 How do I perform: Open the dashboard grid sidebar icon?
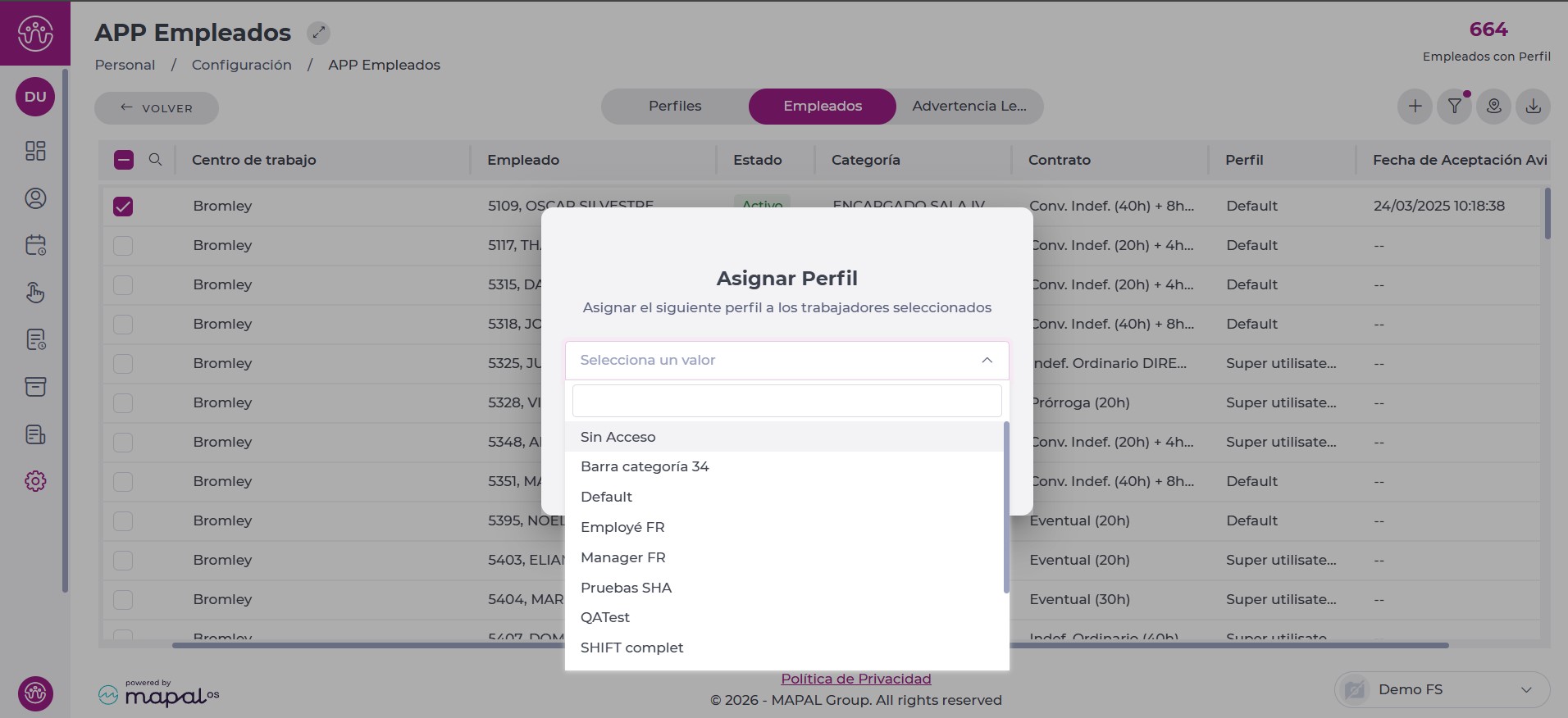click(x=35, y=151)
